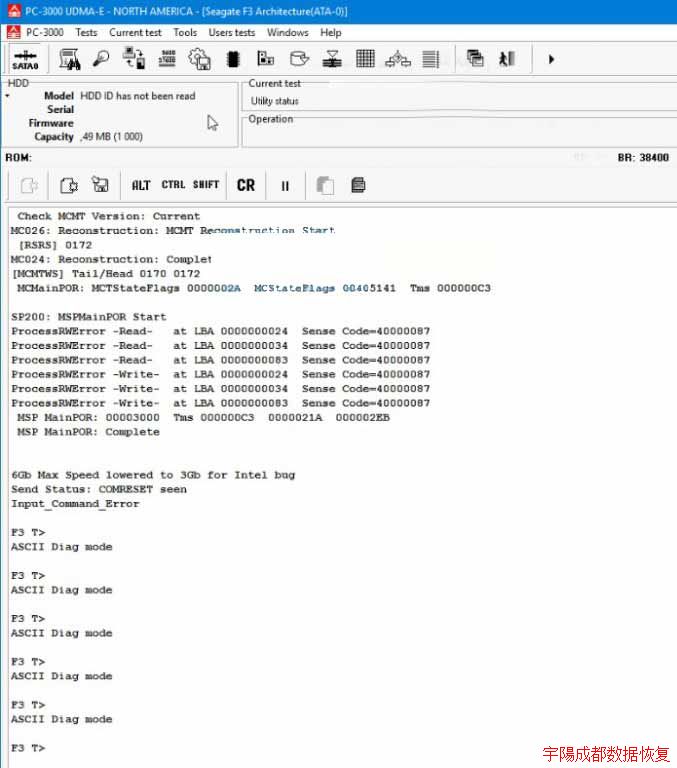The width and height of the screenshot is (677, 768).
Task: Click the black chip ROM icon
Action: tap(233, 59)
